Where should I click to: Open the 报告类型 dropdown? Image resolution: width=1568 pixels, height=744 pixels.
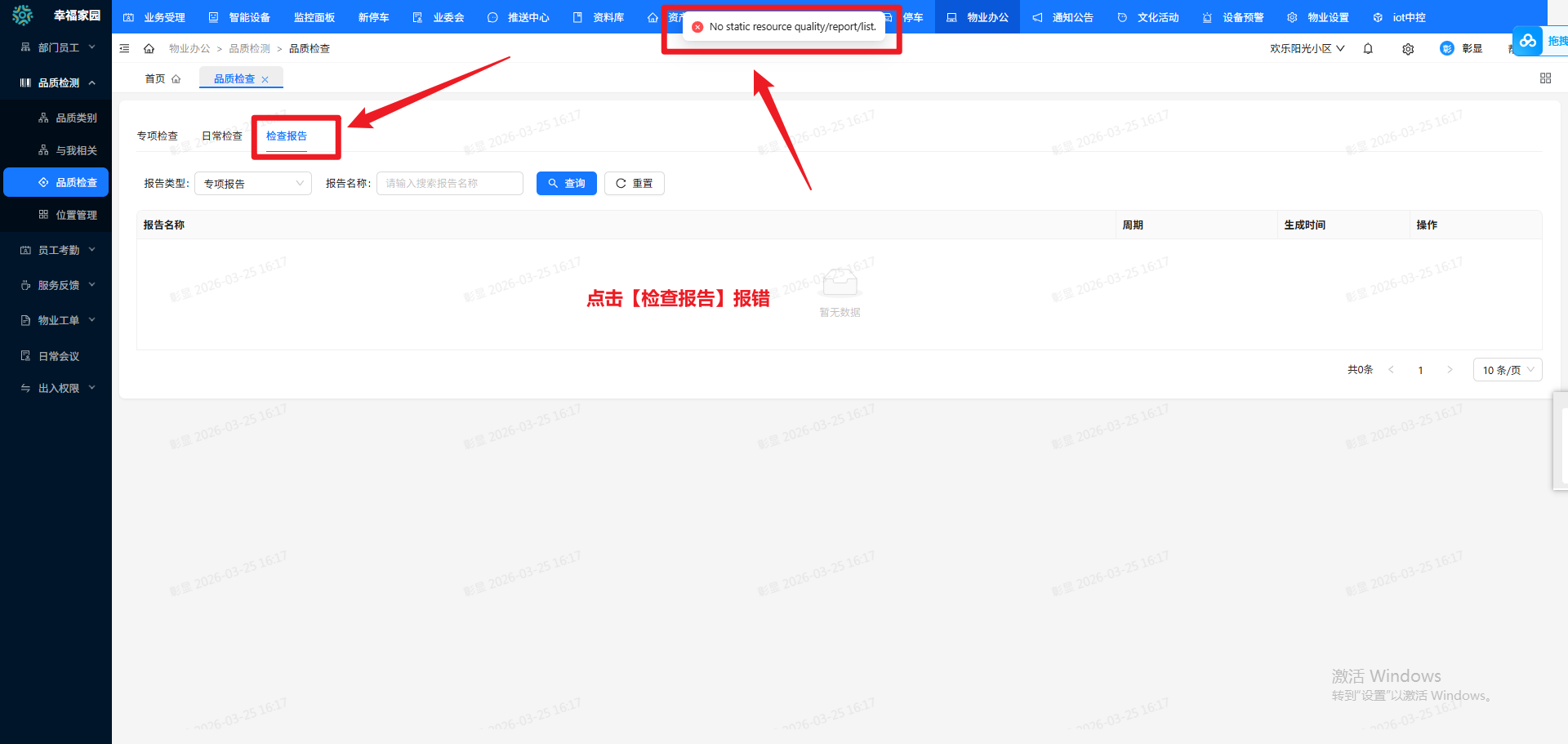tap(253, 184)
